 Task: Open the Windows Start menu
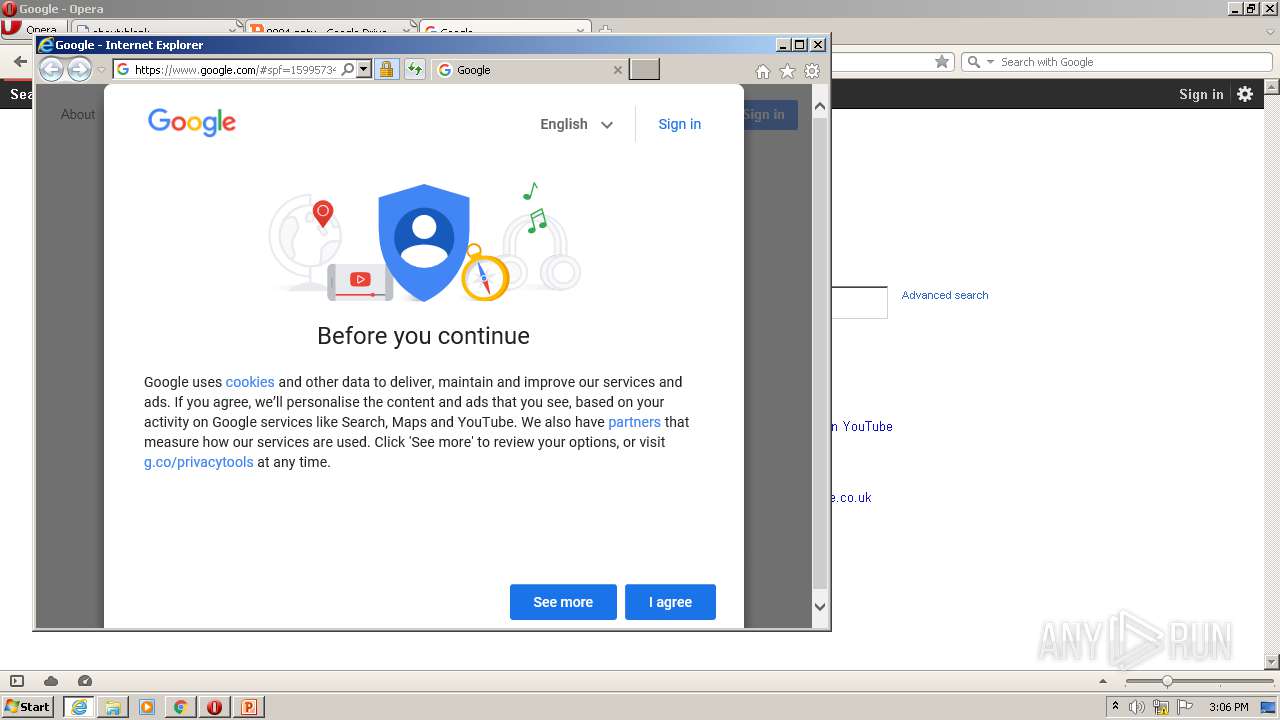[28, 706]
